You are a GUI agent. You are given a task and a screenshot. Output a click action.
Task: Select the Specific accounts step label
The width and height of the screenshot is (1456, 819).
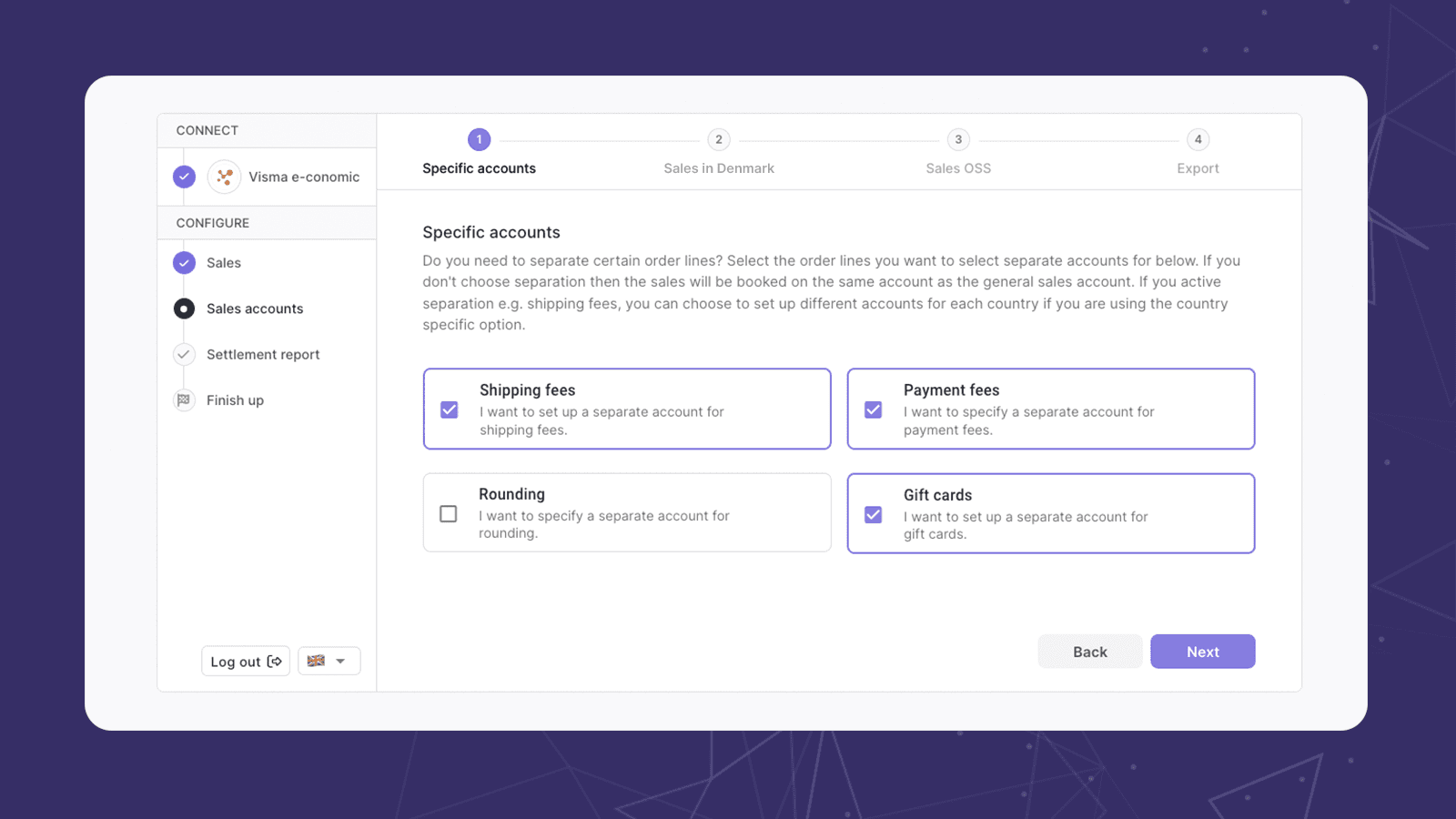pos(479,168)
